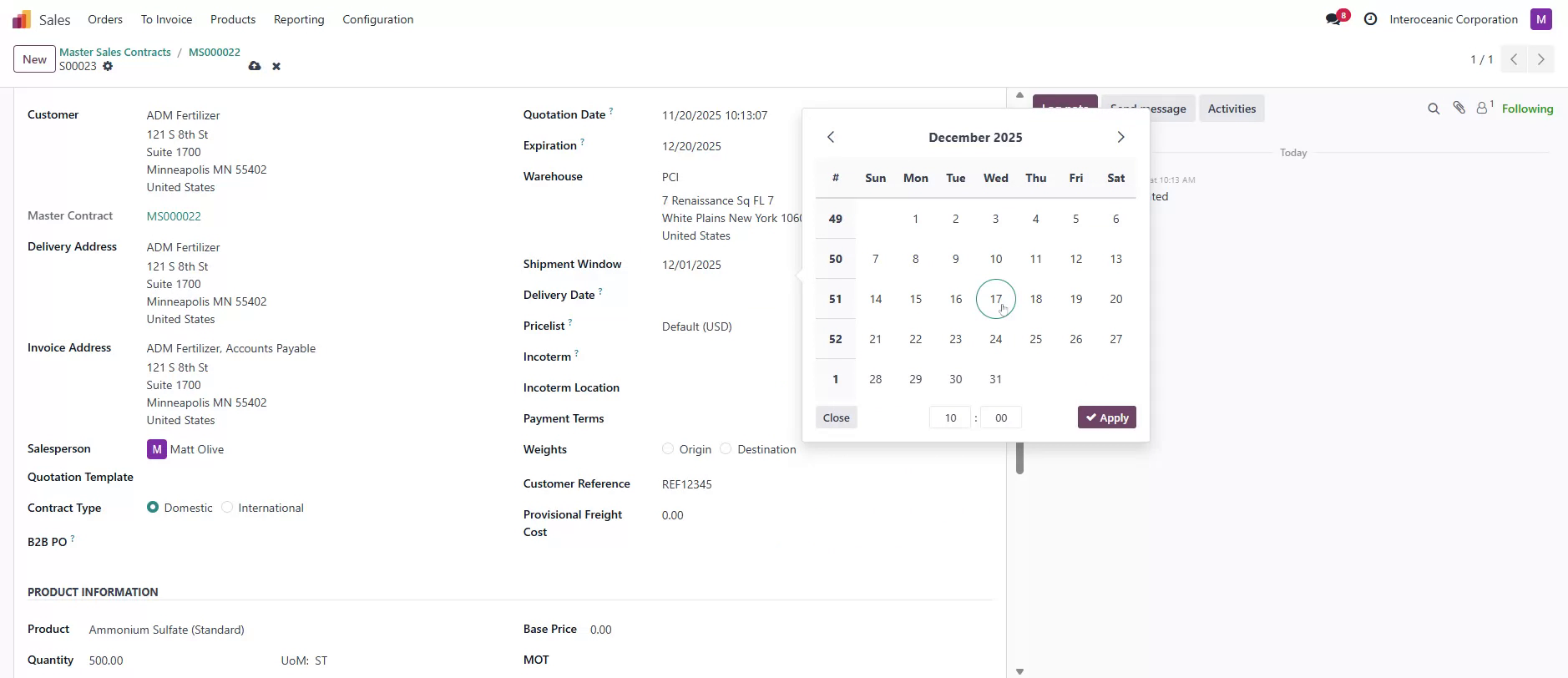
Task: Select December 17 in calendar
Action: click(995, 299)
